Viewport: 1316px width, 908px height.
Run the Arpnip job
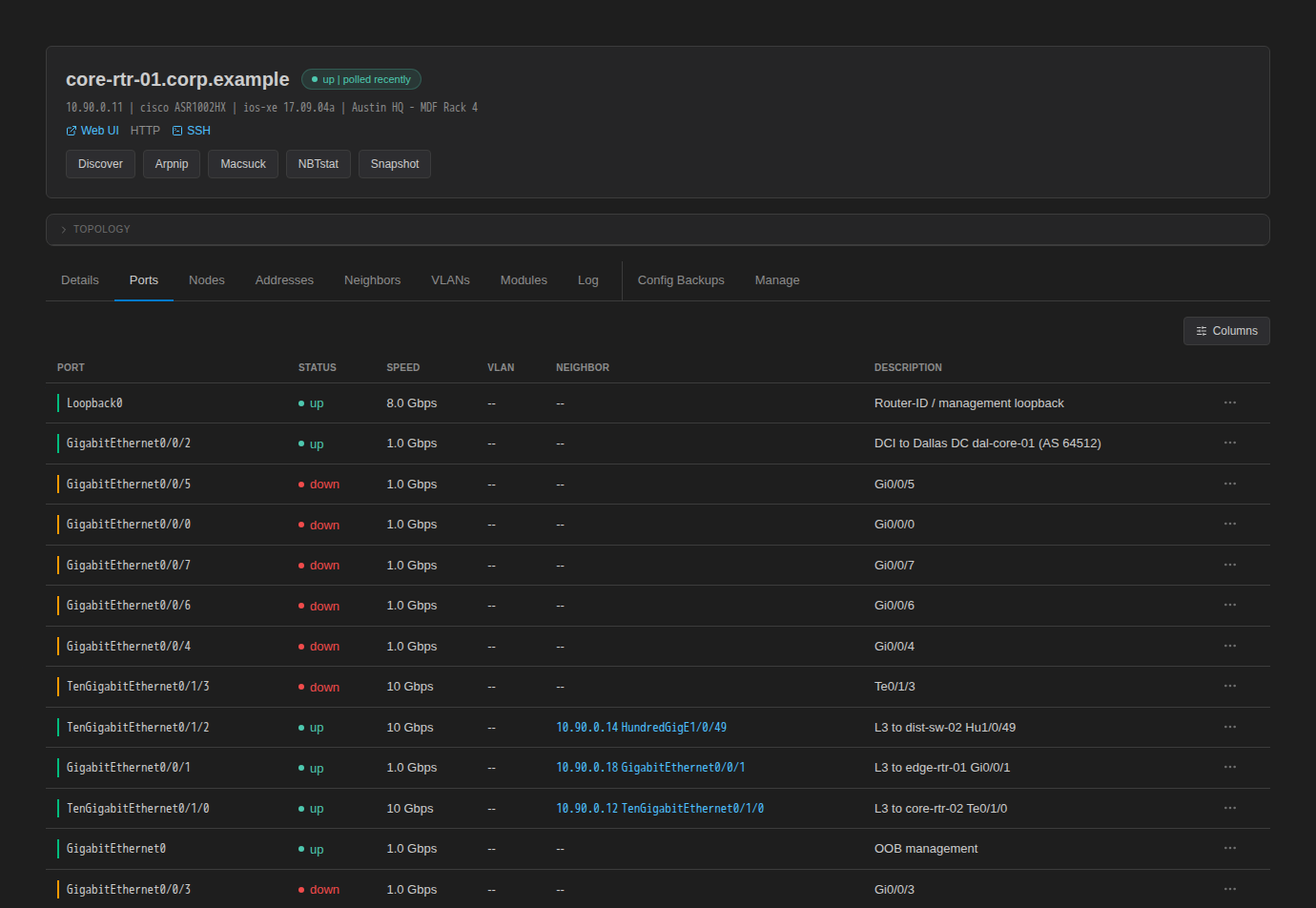(172, 164)
